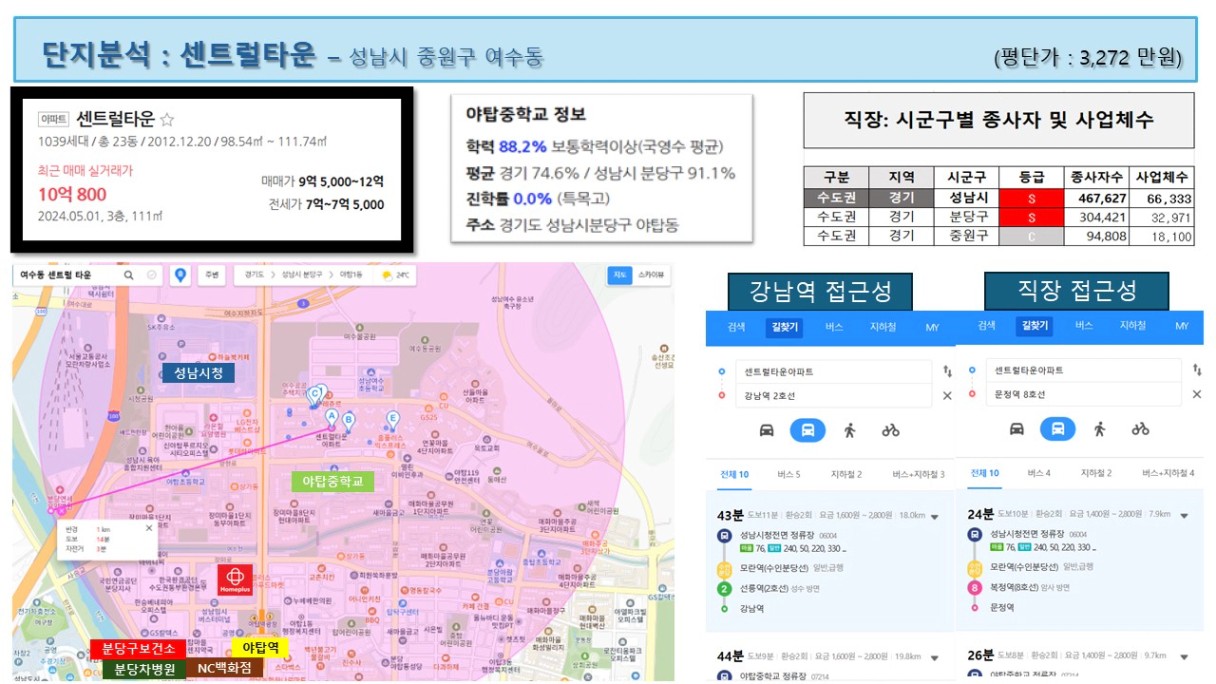
Task: Choose car mode in 강남역 접근성 panel
Action: (x=766, y=430)
